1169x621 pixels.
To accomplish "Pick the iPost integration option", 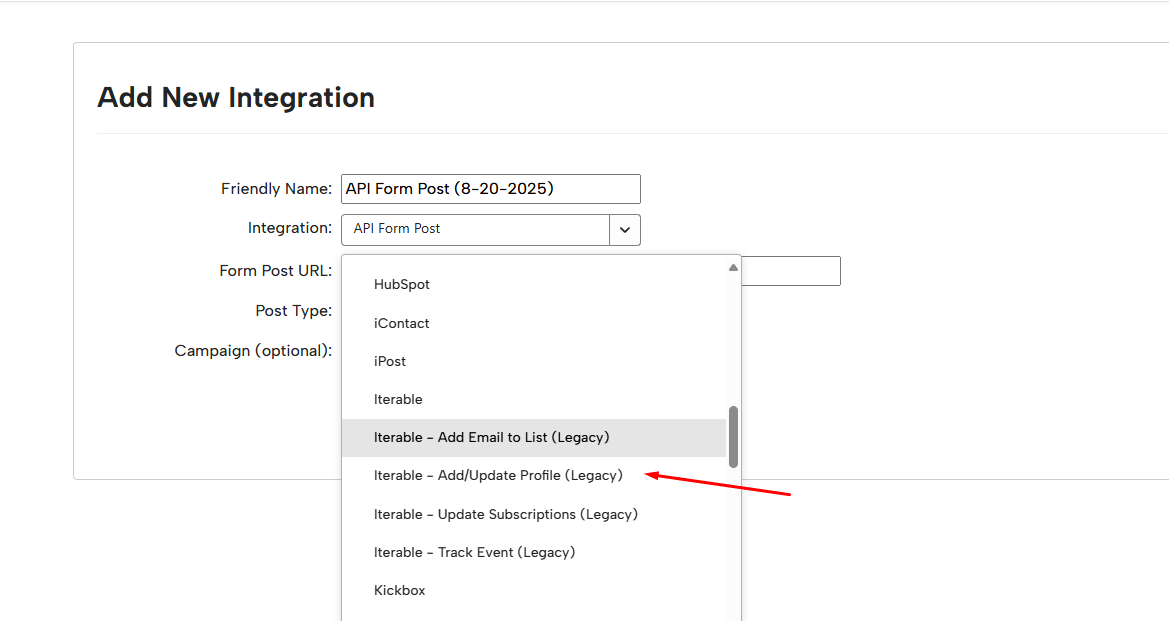I will click(x=390, y=361).
